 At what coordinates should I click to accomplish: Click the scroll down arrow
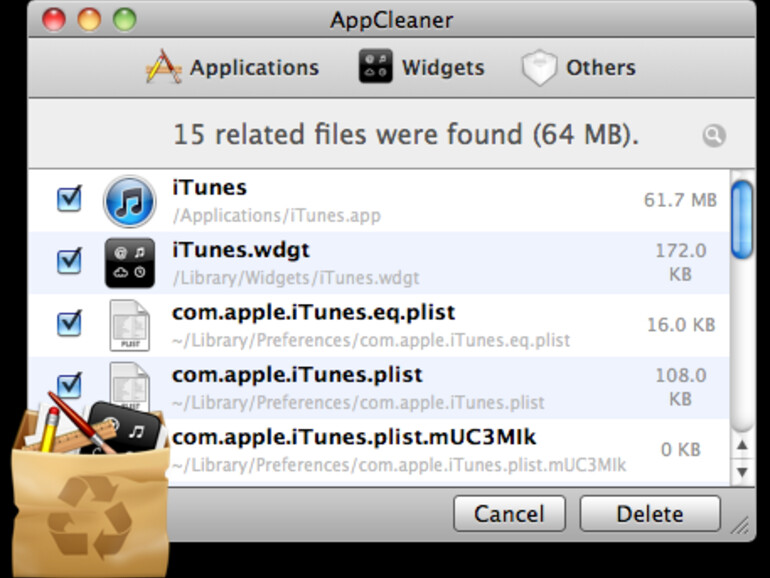click(741, 470)
